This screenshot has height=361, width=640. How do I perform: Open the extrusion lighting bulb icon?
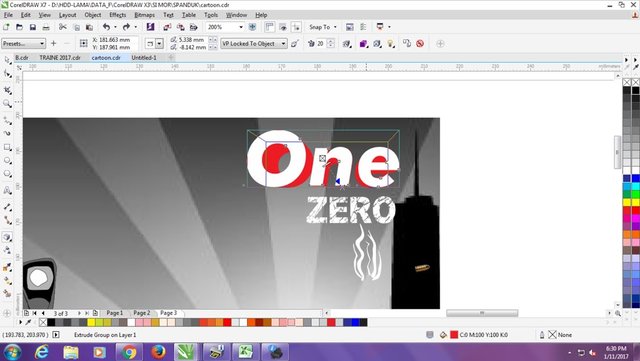391,44
